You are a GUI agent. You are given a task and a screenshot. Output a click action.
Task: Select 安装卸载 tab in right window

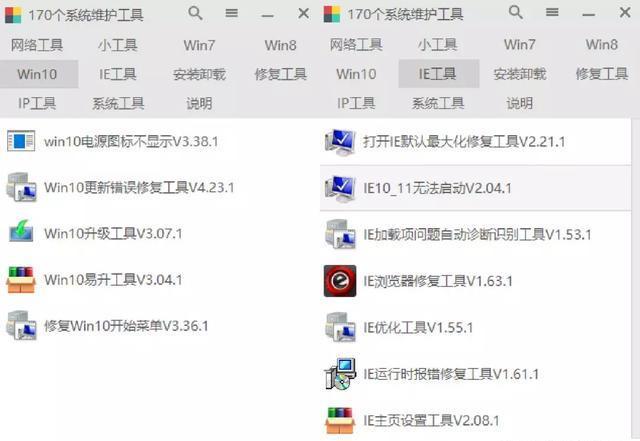(x=519, y=74)
